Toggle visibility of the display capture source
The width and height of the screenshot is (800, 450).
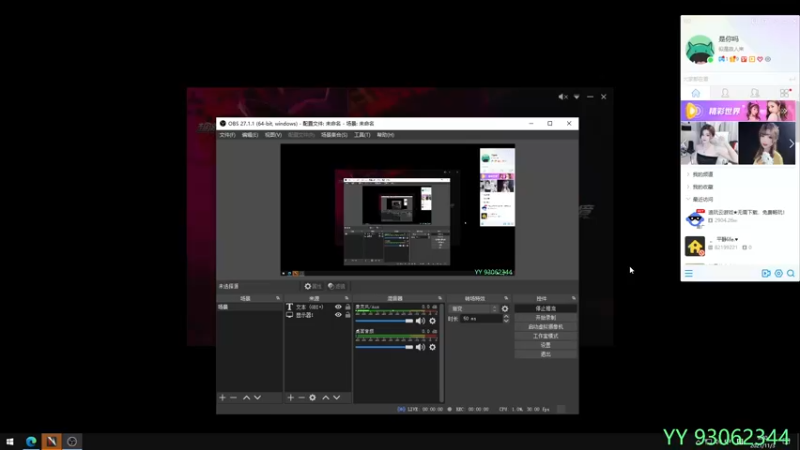(x=338, y=315)
